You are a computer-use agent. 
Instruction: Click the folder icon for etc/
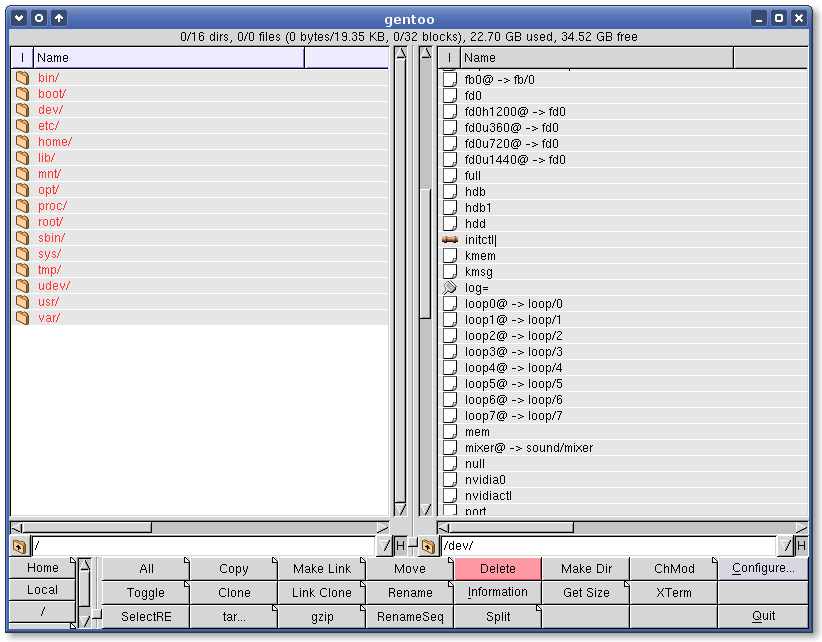tap(22, 126)
